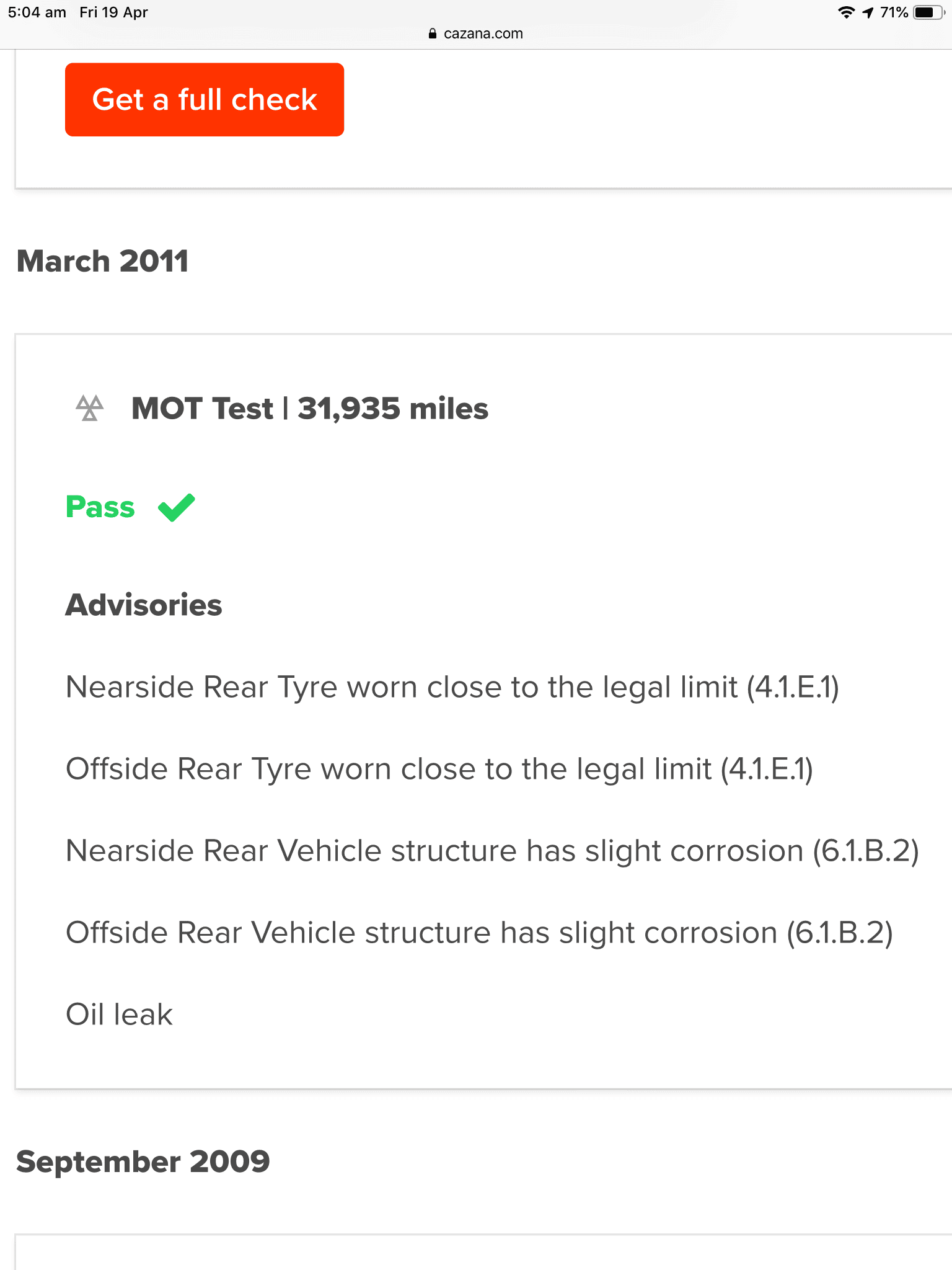Select Nearside Rear Tyre worn advisory
The height and width of the screenshot is (1270, 952).
click(x=452, y=688)
